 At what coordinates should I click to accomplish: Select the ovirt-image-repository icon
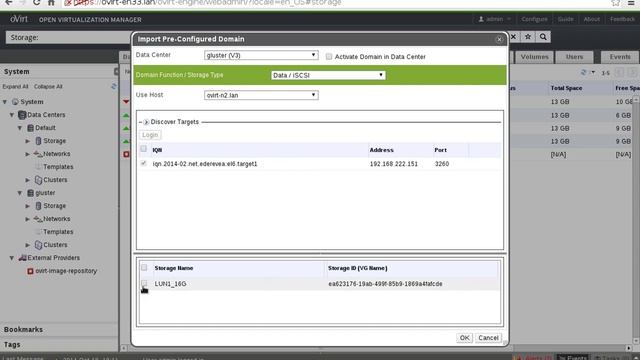(30, 271)
